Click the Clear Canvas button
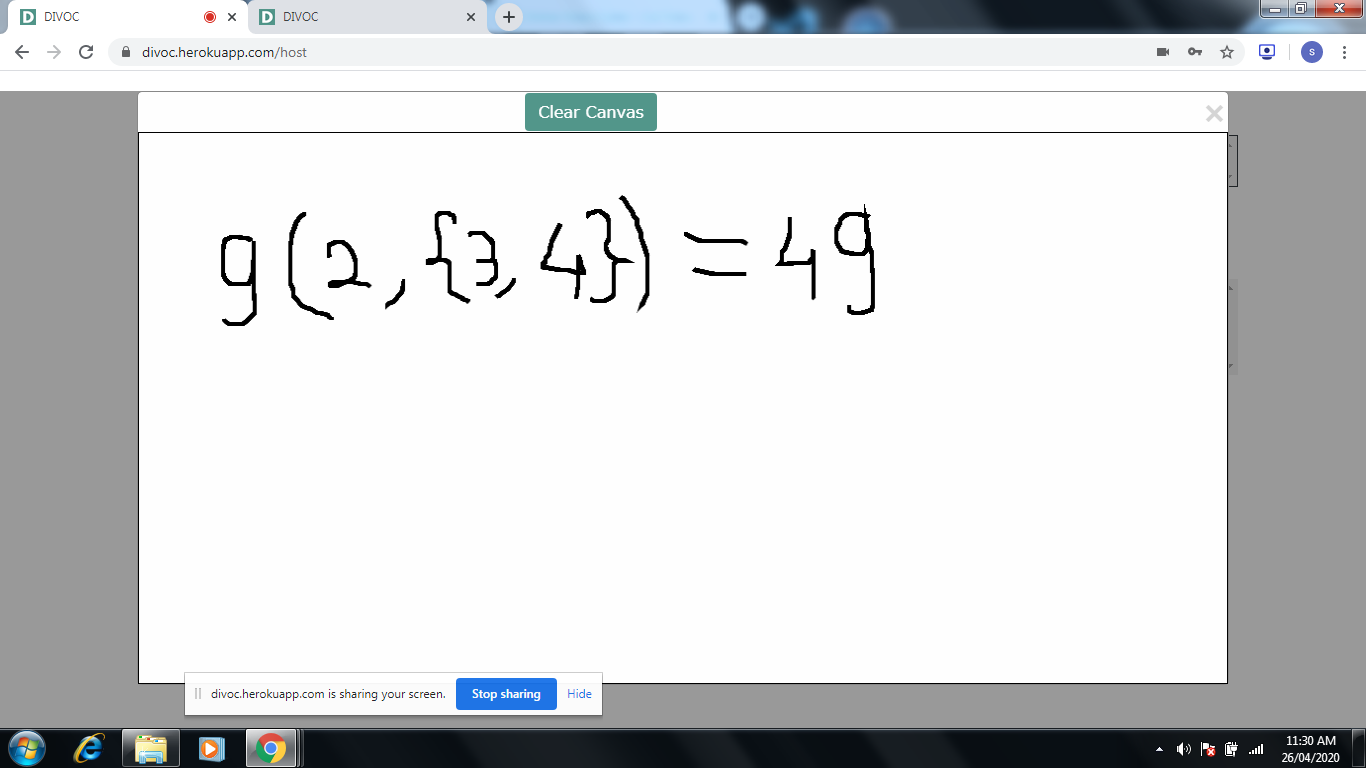Screen dimensions: 1366x768 point(590,112)
